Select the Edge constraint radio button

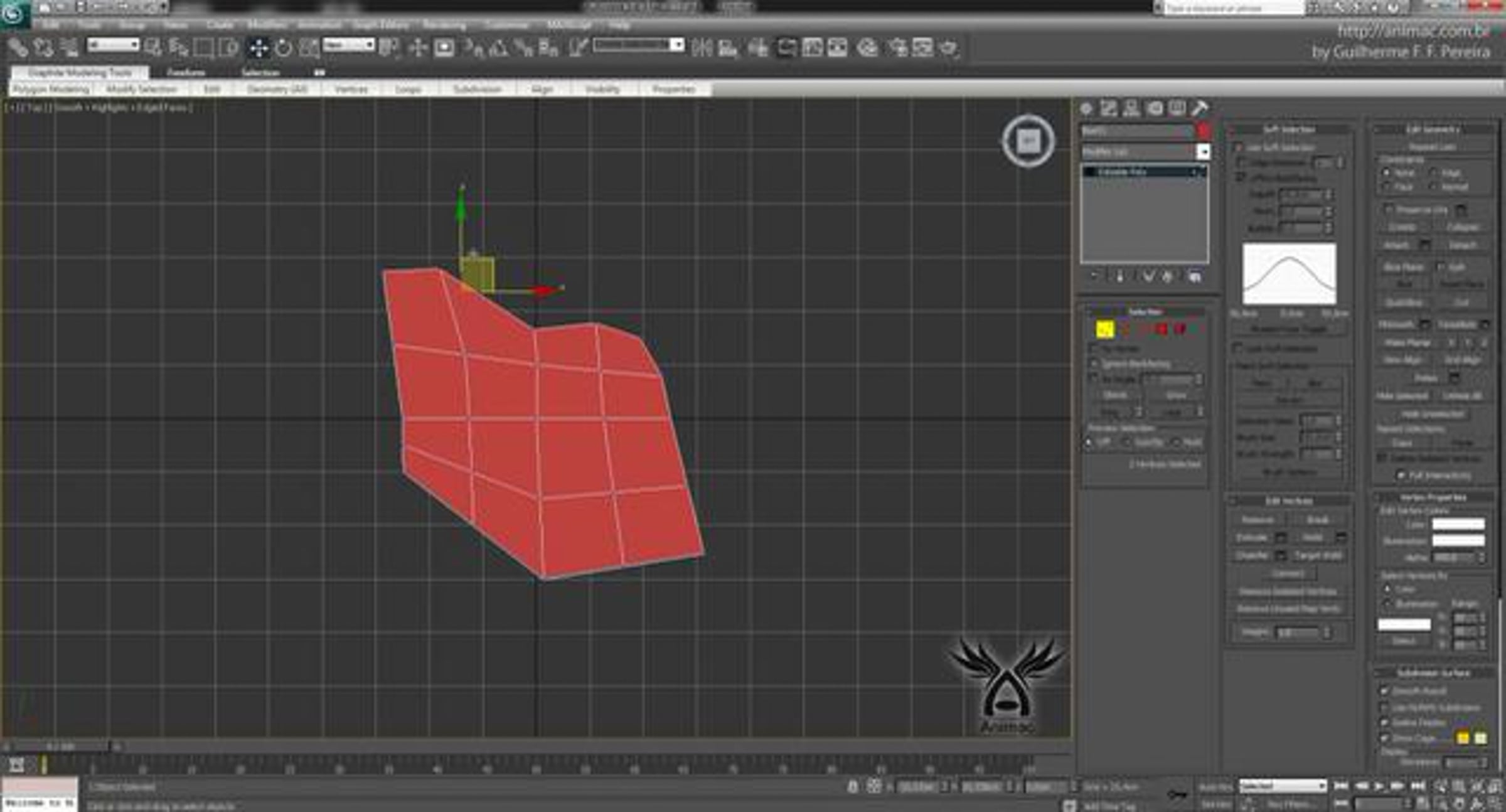tap(1434, 173)
